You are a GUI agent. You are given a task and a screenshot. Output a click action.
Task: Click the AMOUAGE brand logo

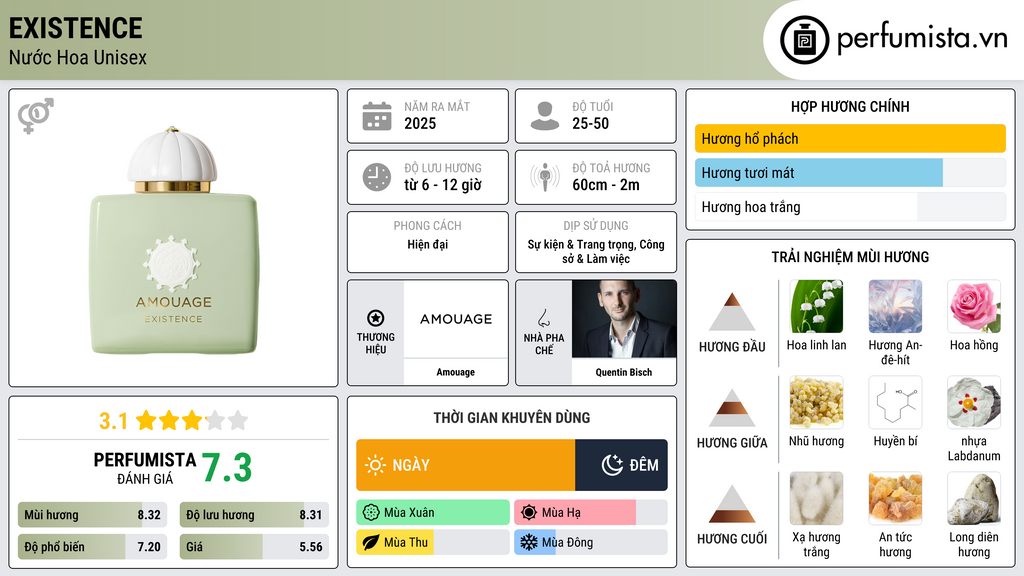[x=456, y=319]
